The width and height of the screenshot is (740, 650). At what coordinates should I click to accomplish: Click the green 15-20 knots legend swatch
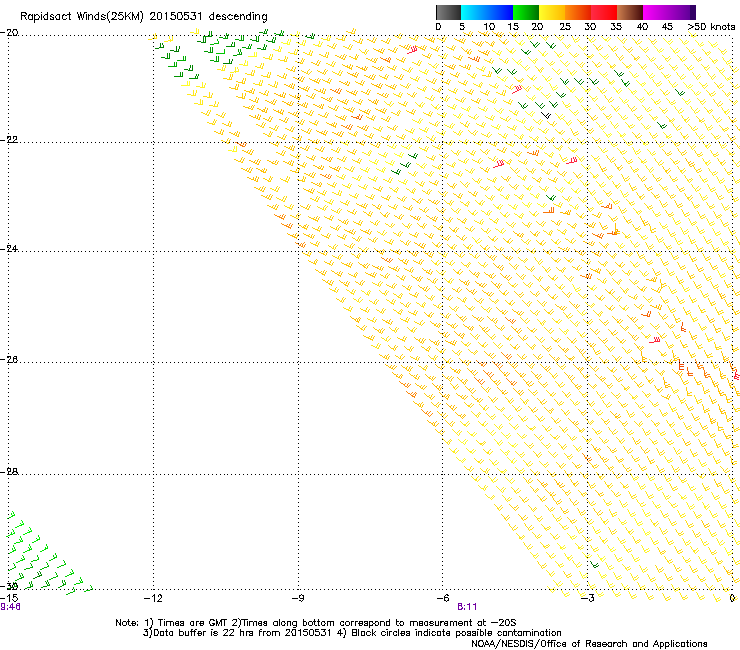[x=526, y=12]
